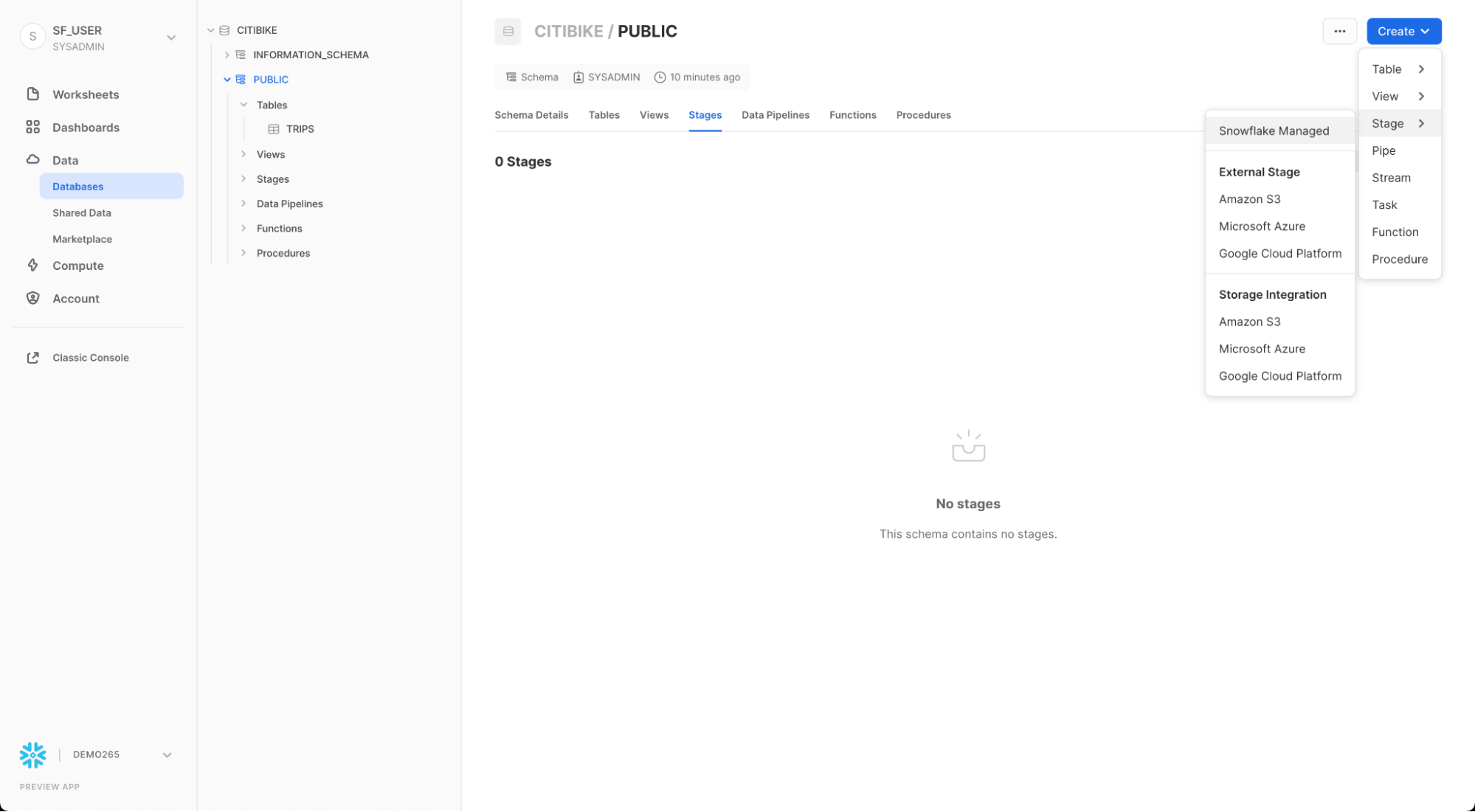Open Marketplace in the sidebar
Image resolution: width=1475 pixels, height=812 pixels.
coord(82,239)
